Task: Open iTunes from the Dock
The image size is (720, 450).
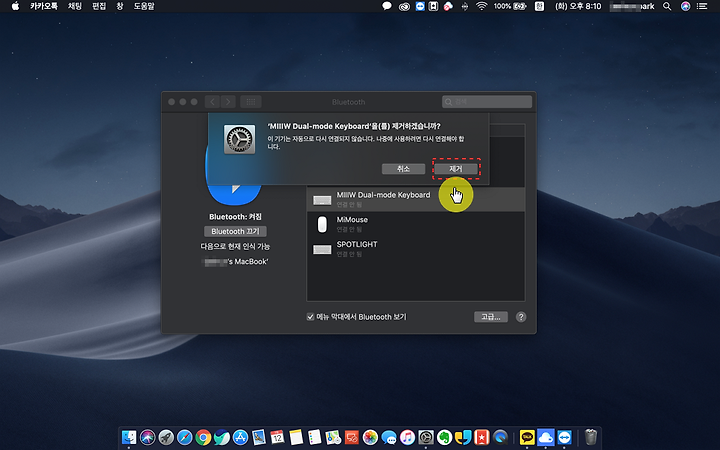Action: click(x=407, y=437)
